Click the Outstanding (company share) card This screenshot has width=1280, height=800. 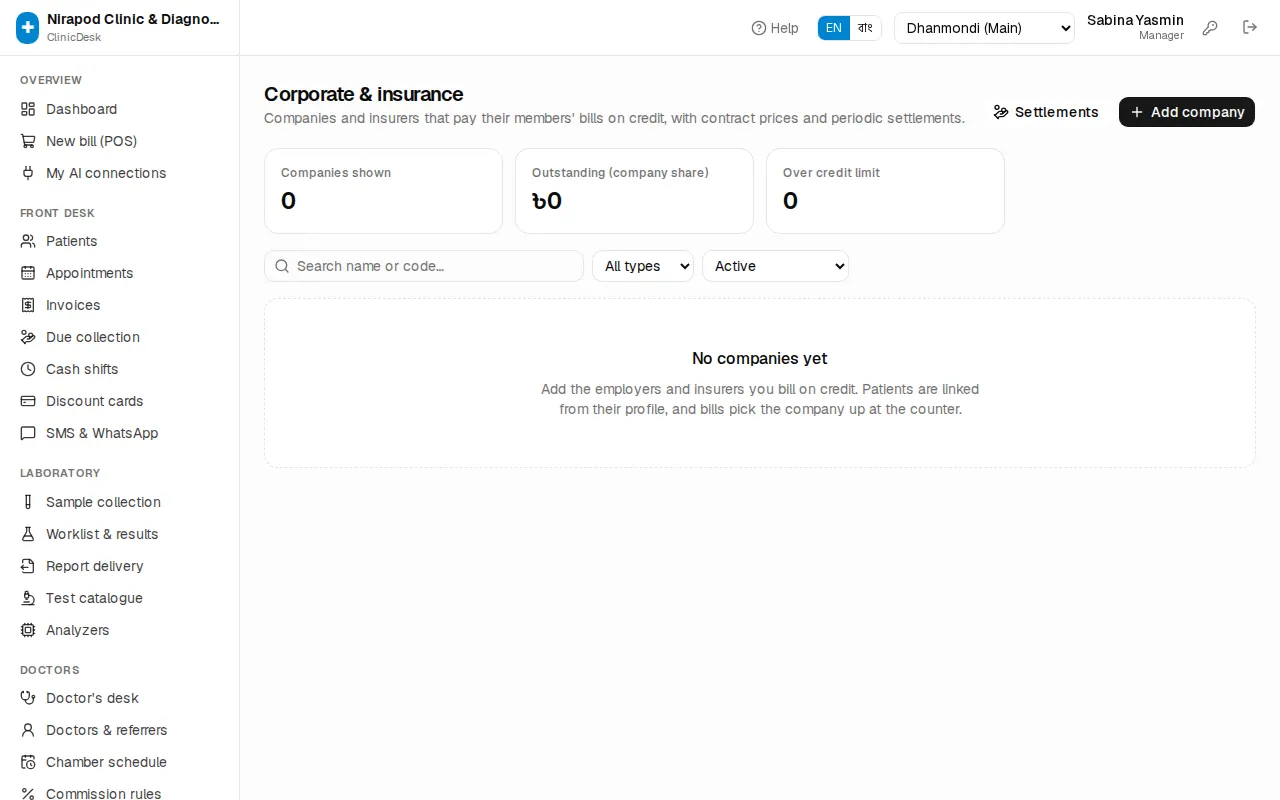[x=634, y=191]
